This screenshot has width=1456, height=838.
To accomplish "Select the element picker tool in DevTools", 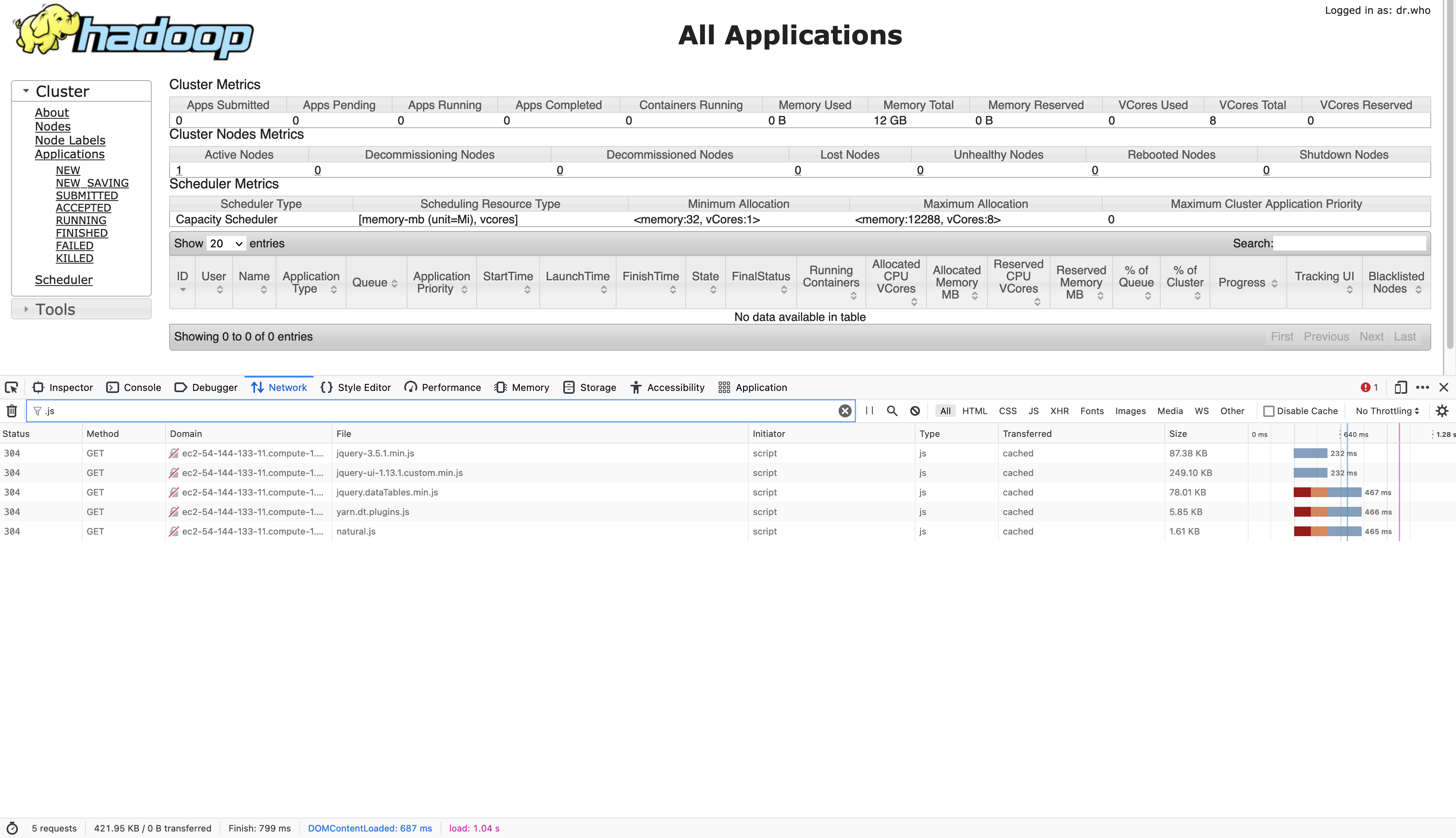I will (x=11, y=387).
